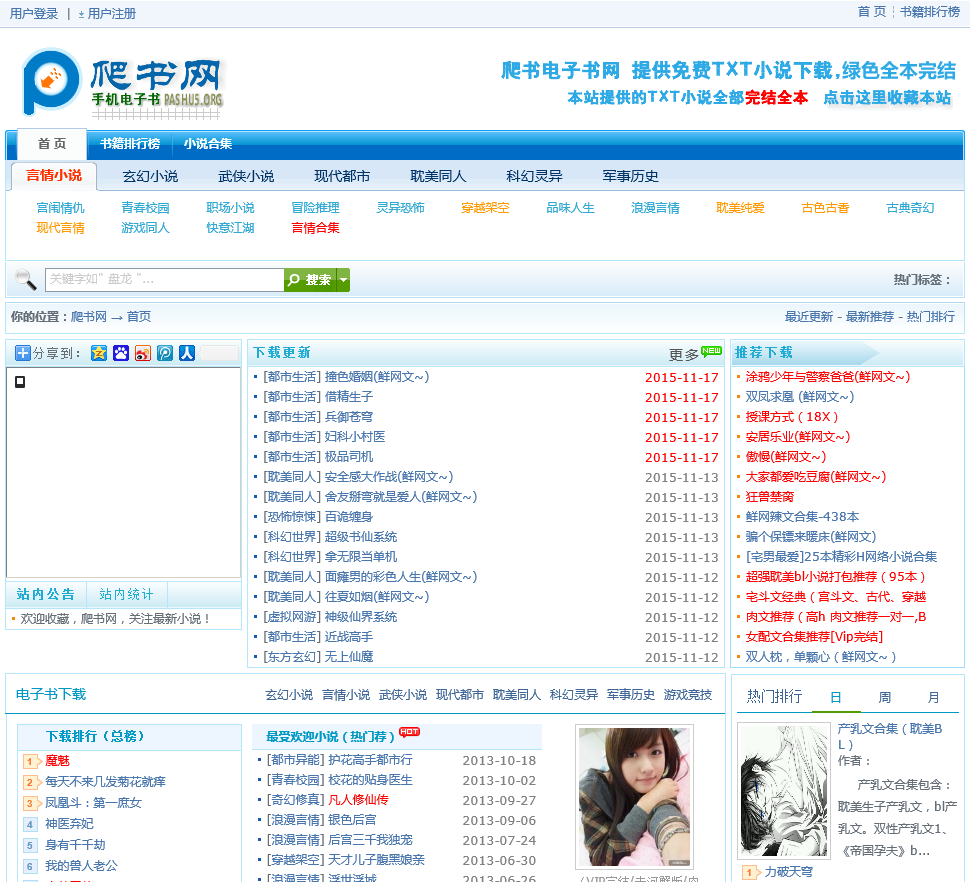Click 点击这里收藏本站 banner link
970x882 pixels.
pyautogui.click(x=886, y=98)
